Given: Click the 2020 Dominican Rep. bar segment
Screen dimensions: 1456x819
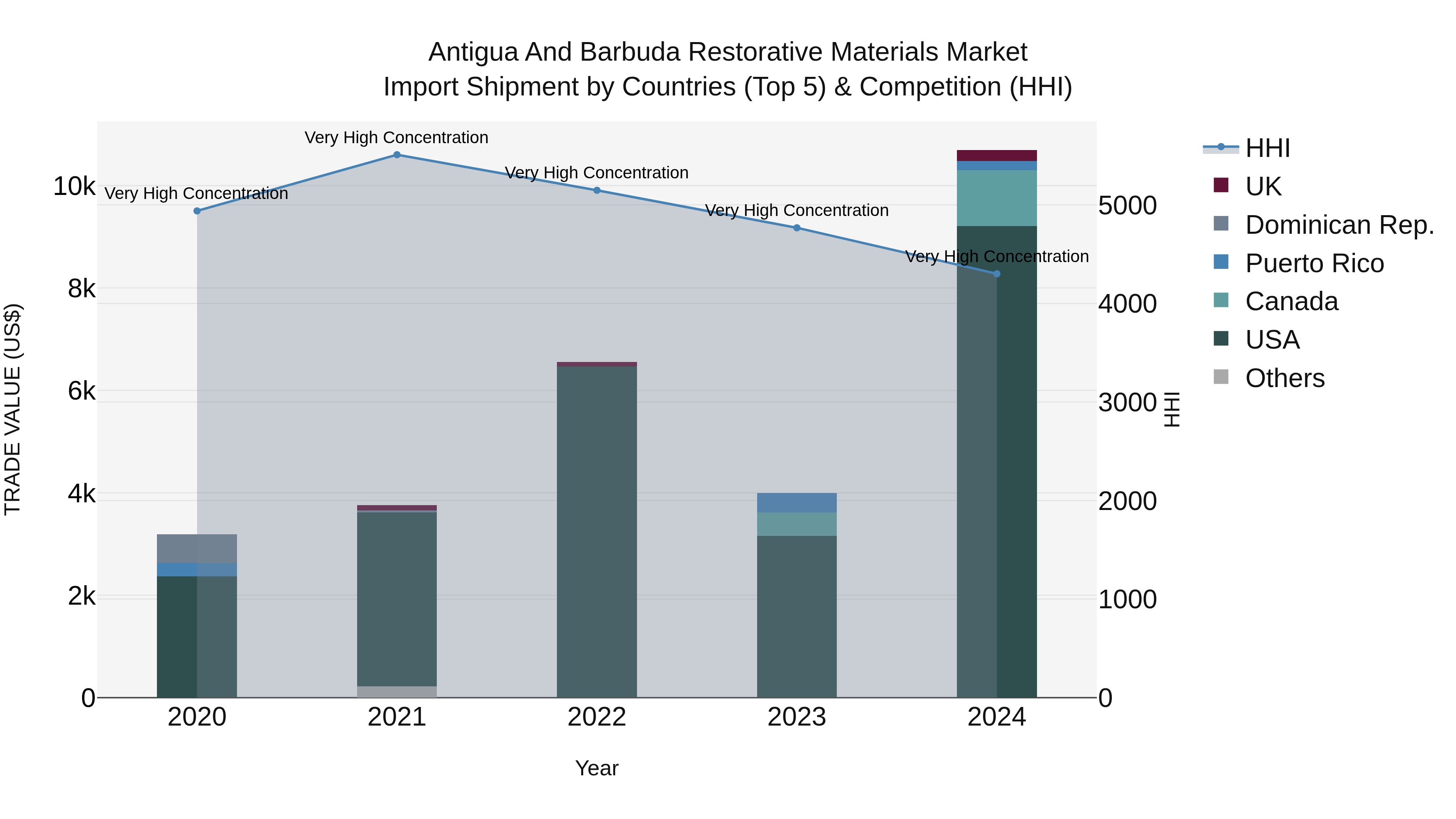Looking at the screenshot, I should click(197, 549).
